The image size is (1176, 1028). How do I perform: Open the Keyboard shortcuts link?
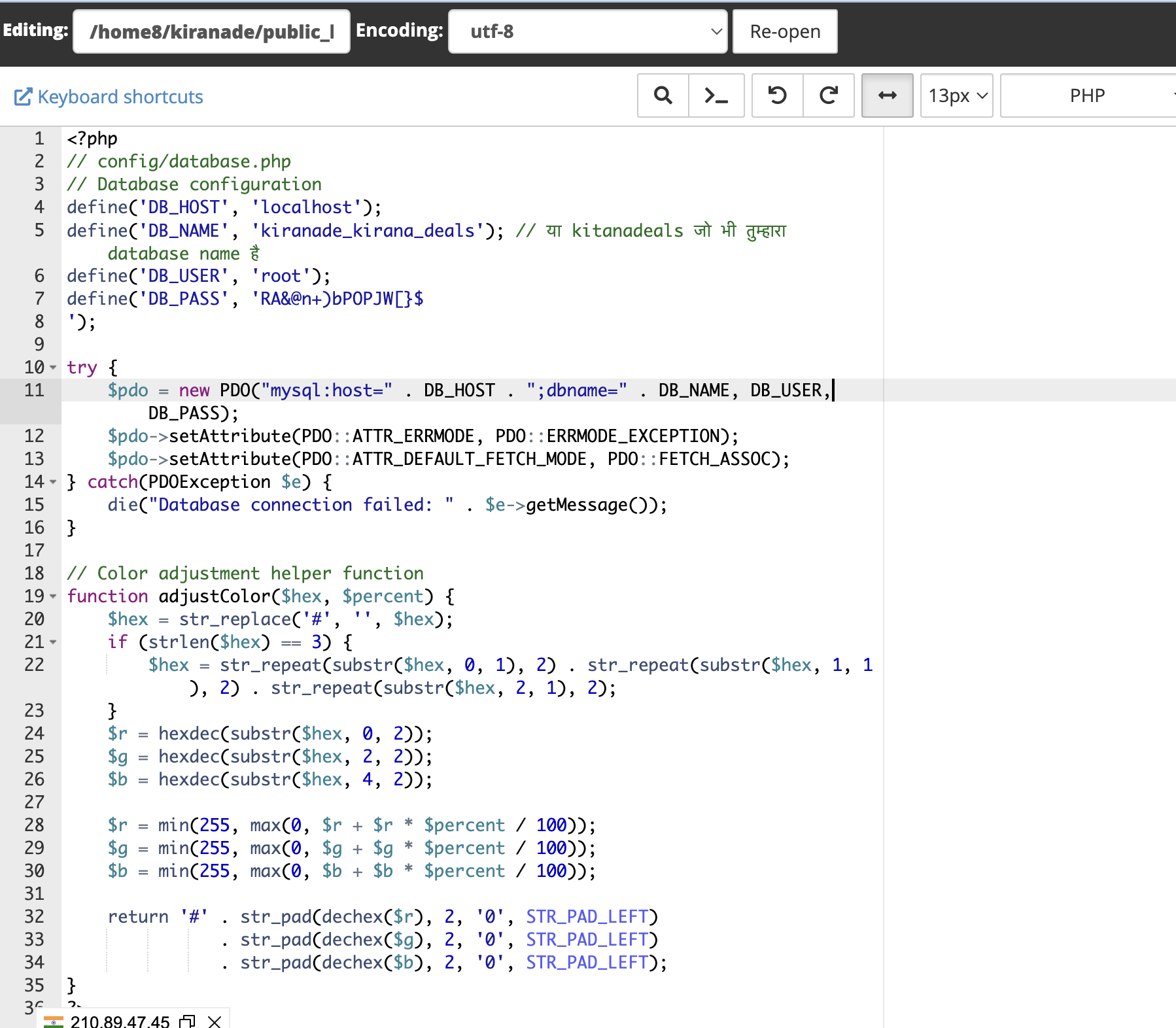120,97
